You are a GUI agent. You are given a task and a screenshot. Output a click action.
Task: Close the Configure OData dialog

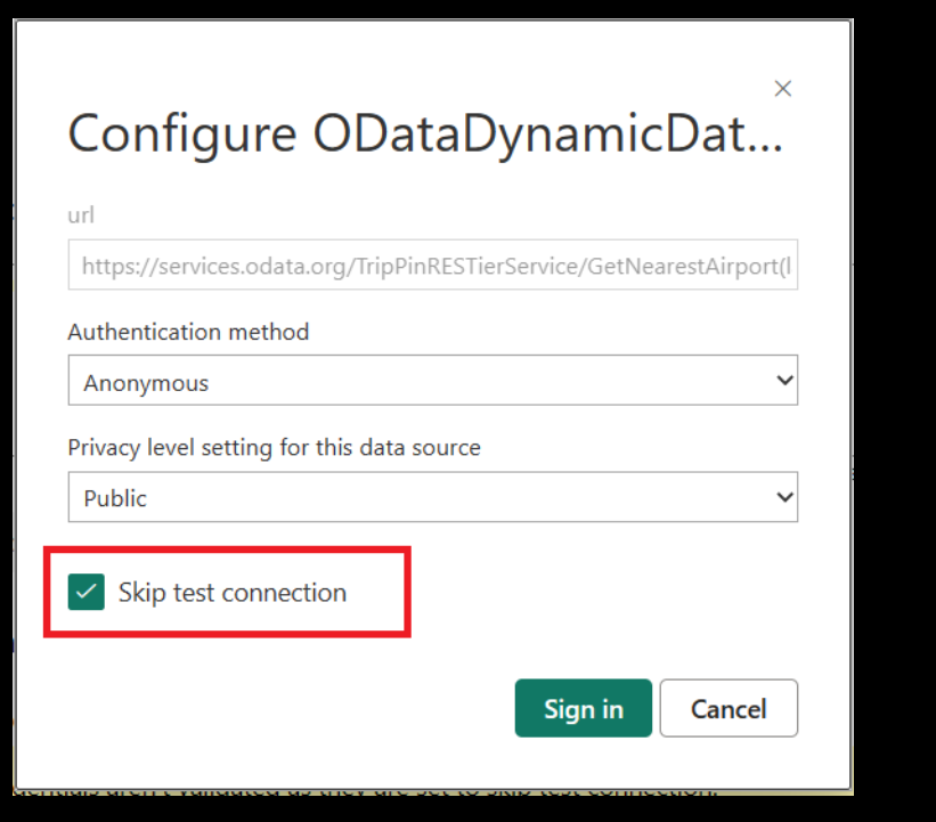pyautogui.click(x=783, y=89)
